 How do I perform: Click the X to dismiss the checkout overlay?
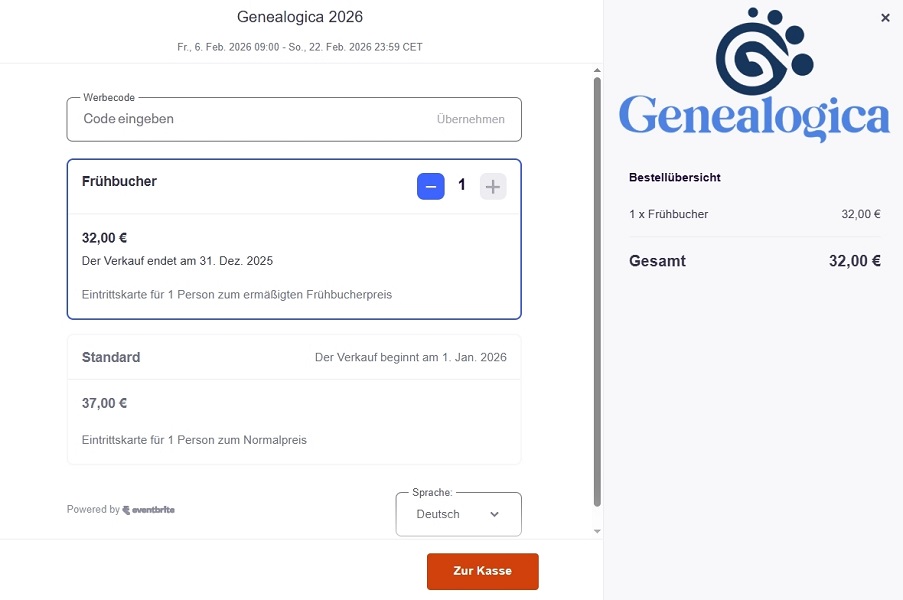(884, 17)
